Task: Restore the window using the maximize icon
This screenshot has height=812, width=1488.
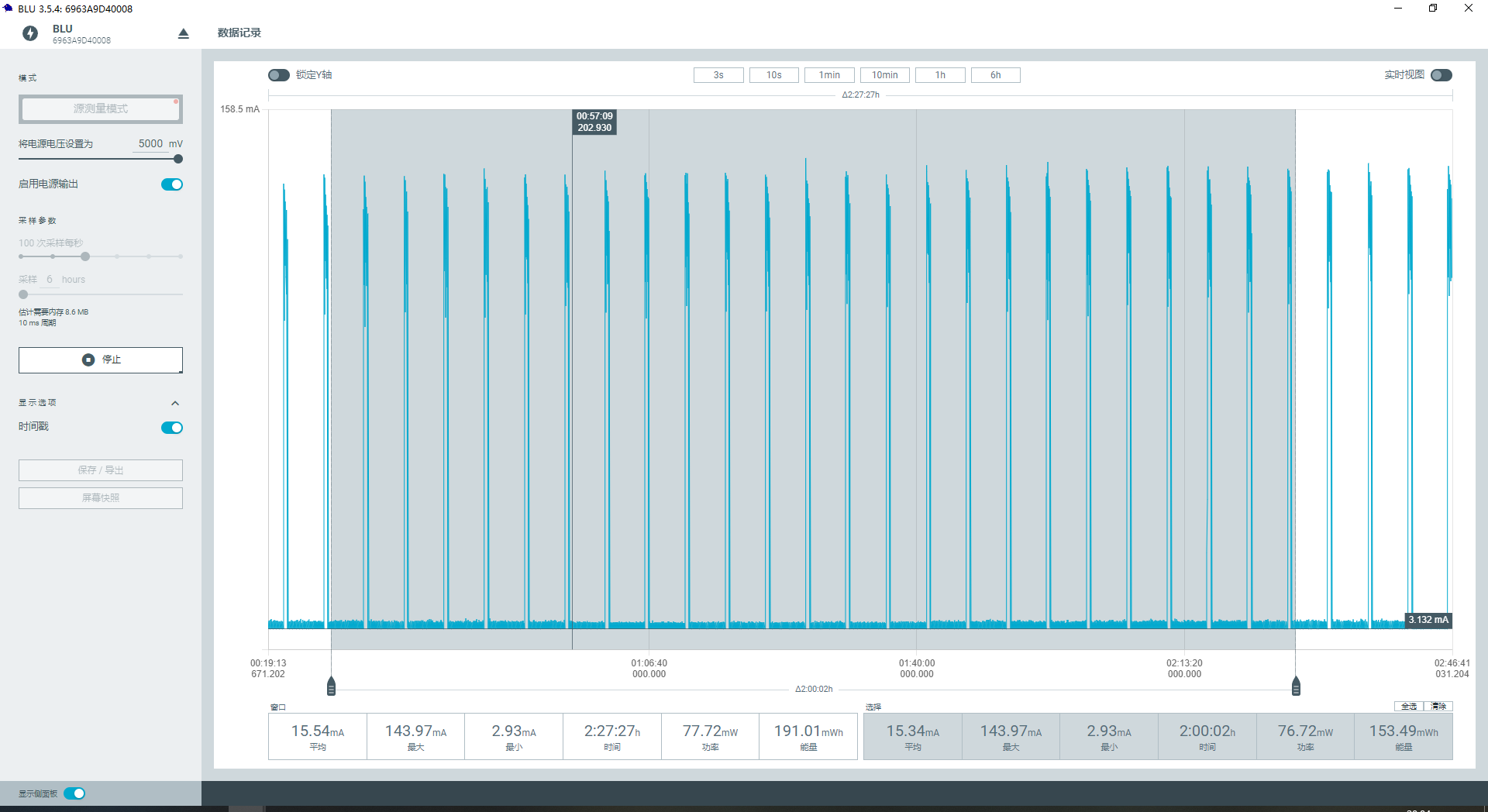Action: tap(1433, 9)
